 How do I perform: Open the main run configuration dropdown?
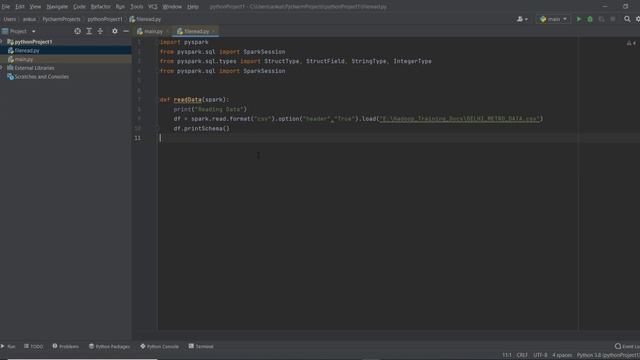[553, 19]
